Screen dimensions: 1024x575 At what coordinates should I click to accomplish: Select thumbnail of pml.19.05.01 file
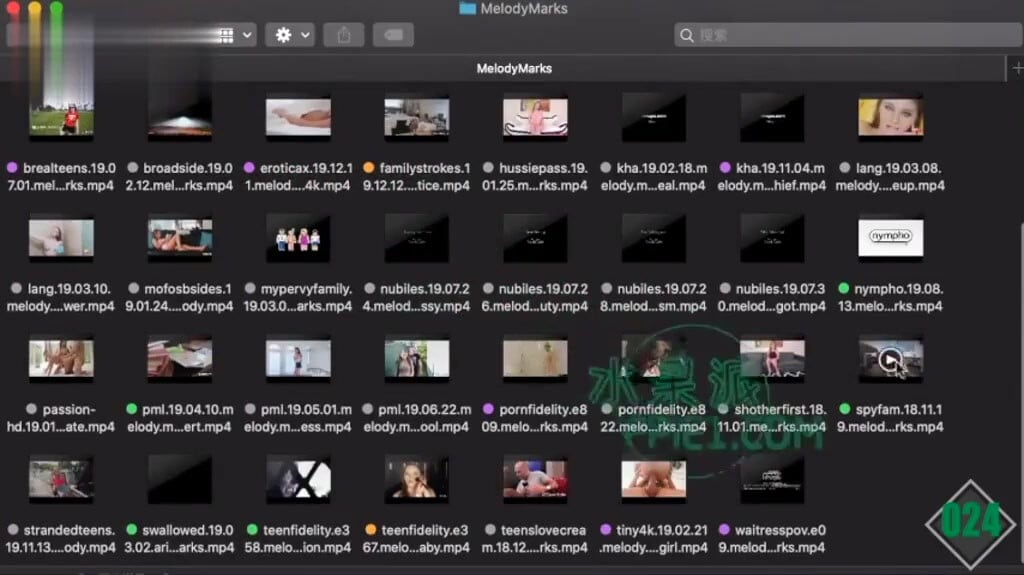[x=298, y=358]
